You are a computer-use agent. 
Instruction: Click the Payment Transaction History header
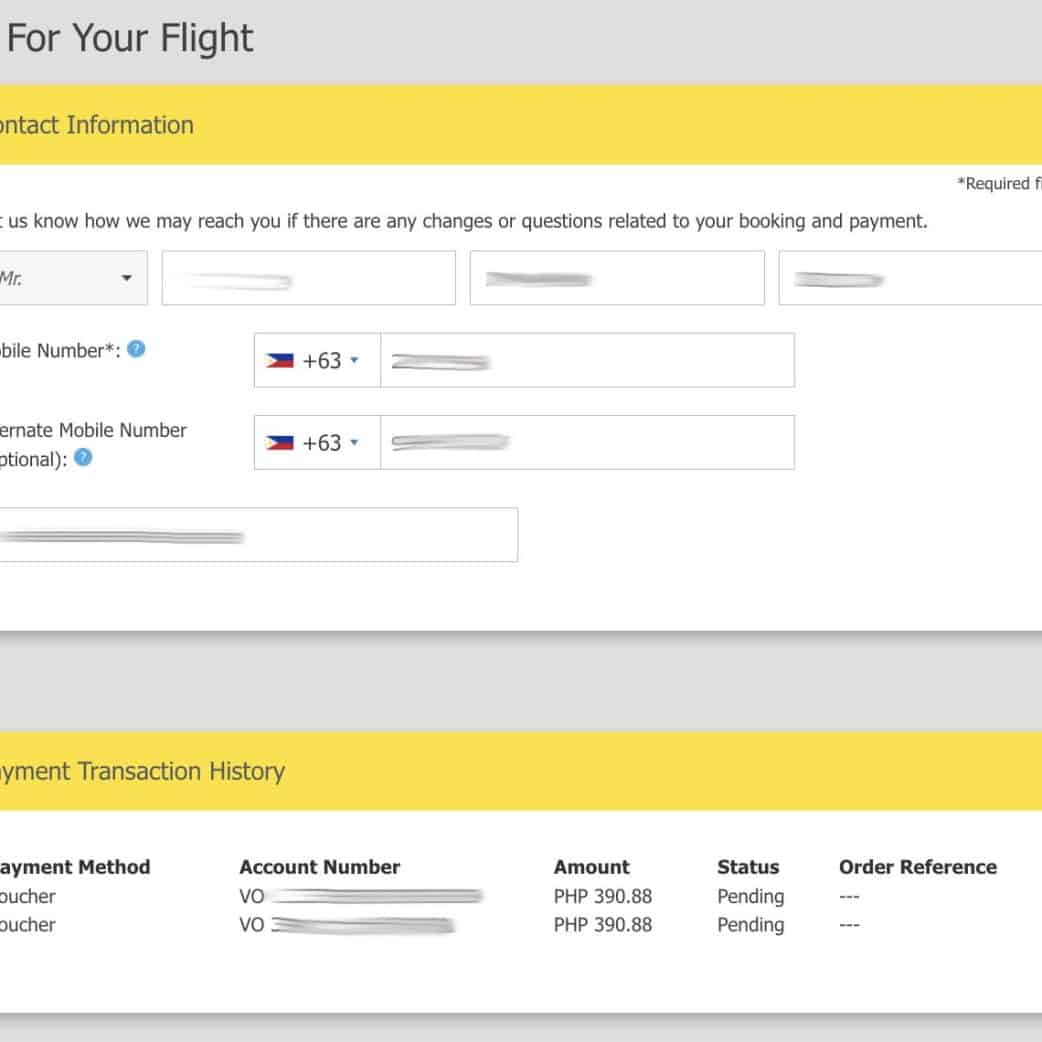140,771
